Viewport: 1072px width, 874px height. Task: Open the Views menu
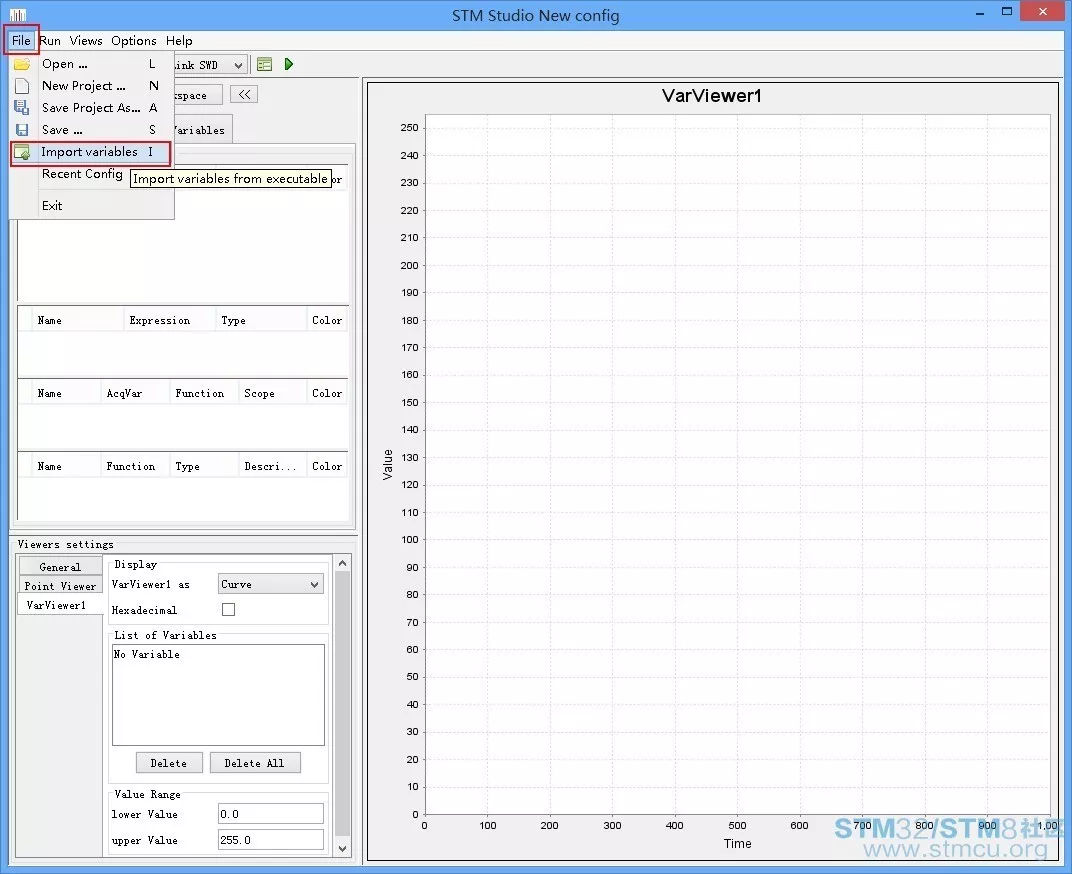coord(86,40)
